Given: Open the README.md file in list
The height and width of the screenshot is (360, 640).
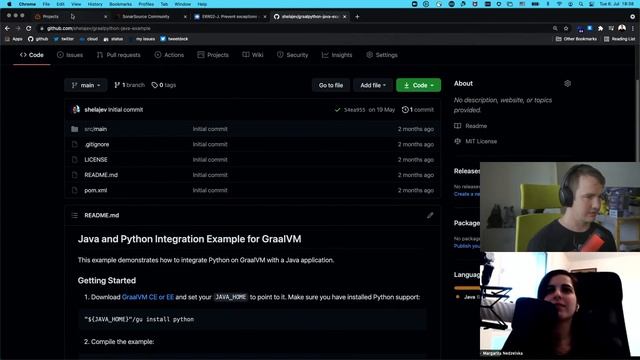Looking at the screenshot, I should pyautogui.click(x=101, y=175).
